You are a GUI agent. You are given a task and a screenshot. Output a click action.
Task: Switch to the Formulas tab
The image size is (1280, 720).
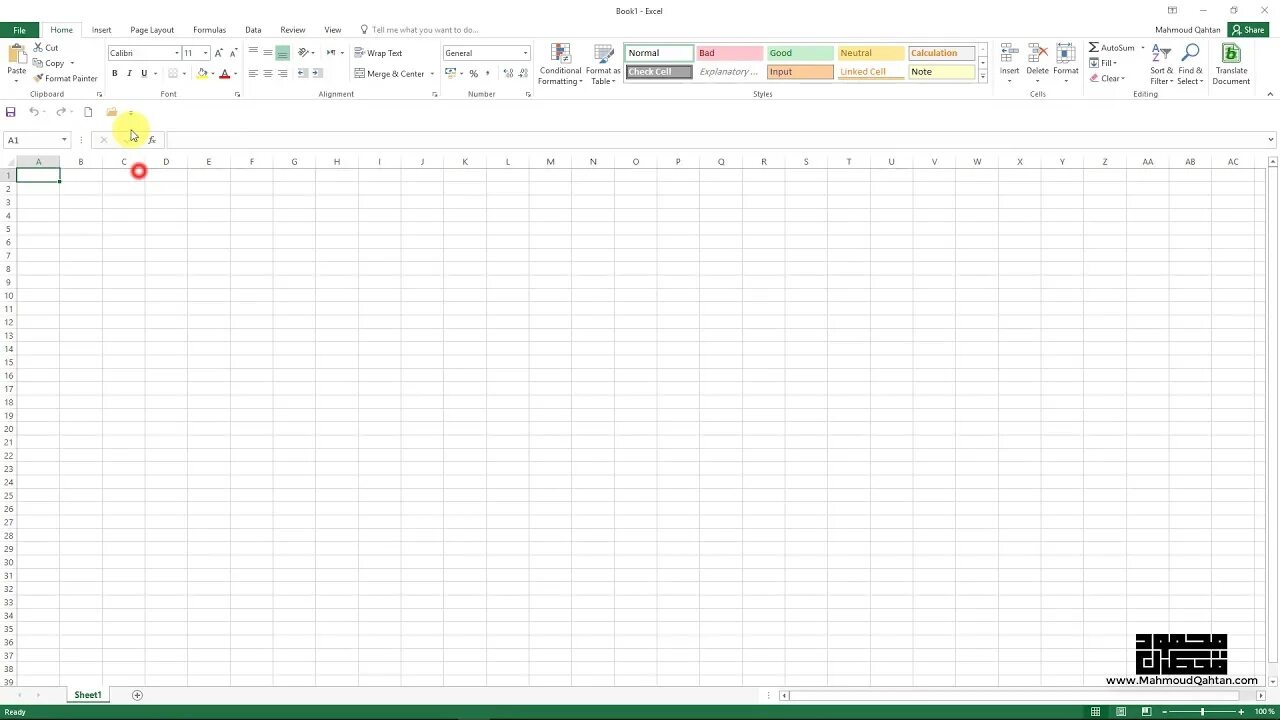click(x=209, y=30)
